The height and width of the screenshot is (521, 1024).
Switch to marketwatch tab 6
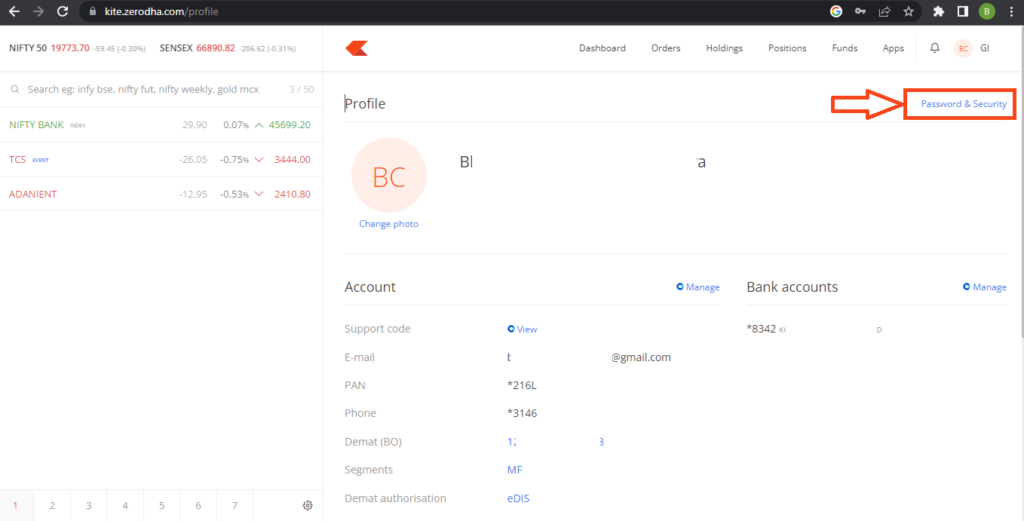click(x=198, y=505)
